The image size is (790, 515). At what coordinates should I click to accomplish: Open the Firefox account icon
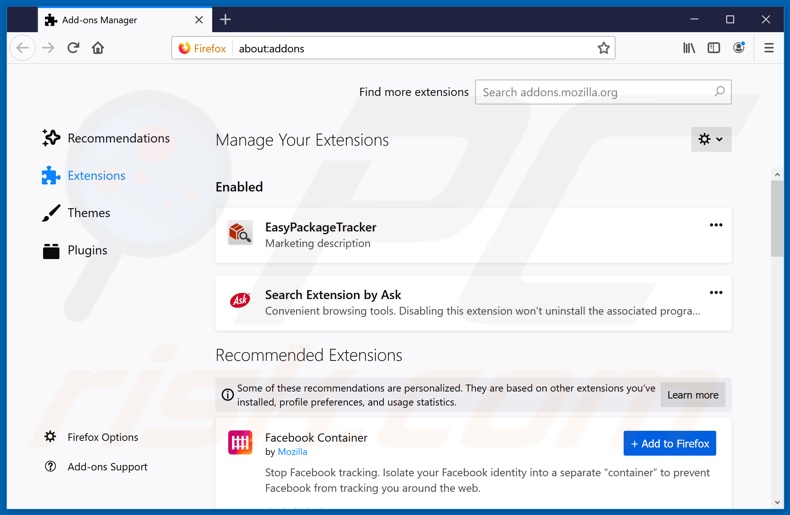click(739, 48)
